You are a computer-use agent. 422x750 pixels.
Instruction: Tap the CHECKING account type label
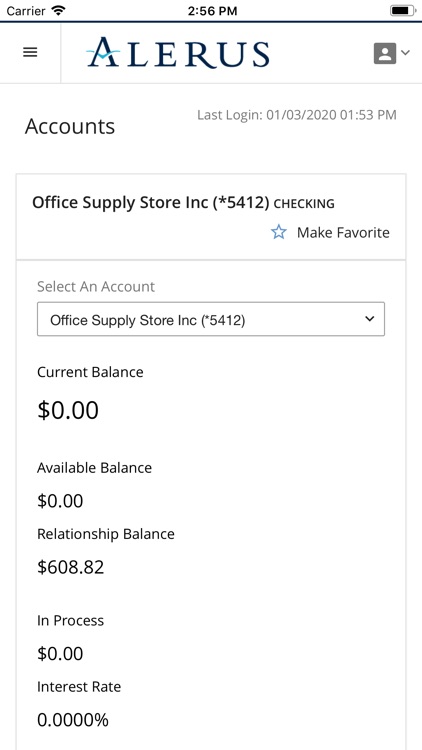point(304,204)
